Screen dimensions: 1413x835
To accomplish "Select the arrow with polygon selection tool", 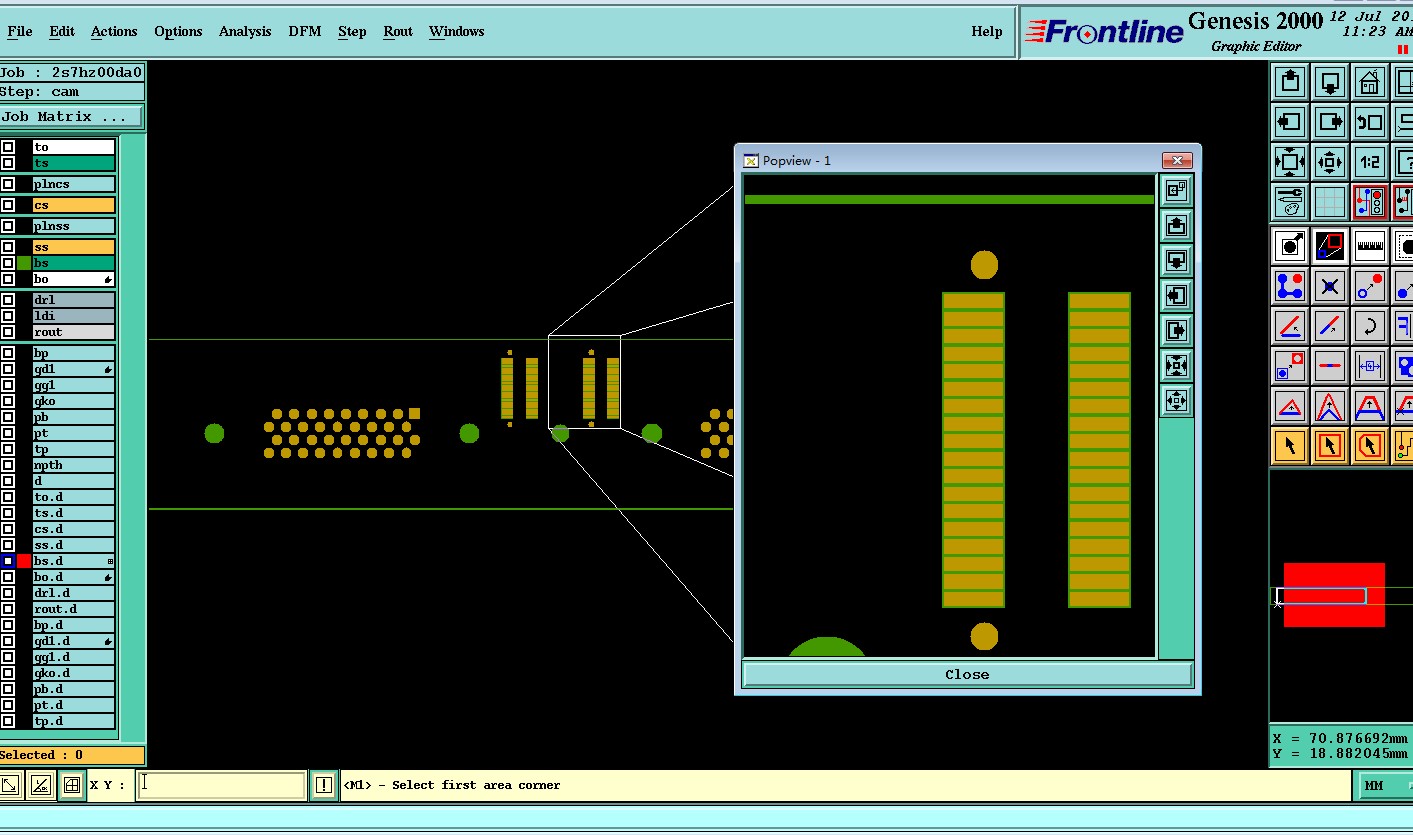I will click(1369, 446).
